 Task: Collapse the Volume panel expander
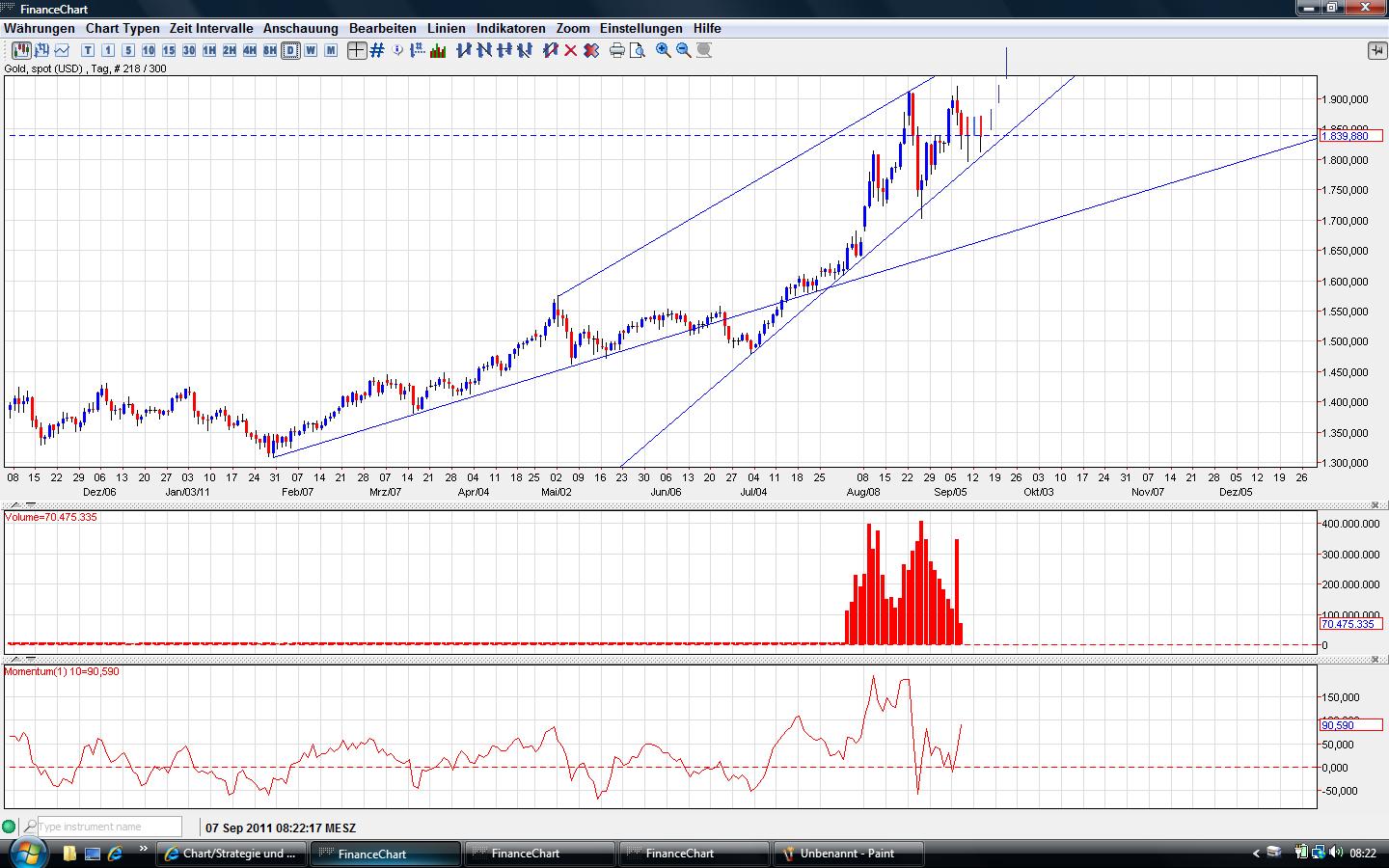(x=31, y=504)
